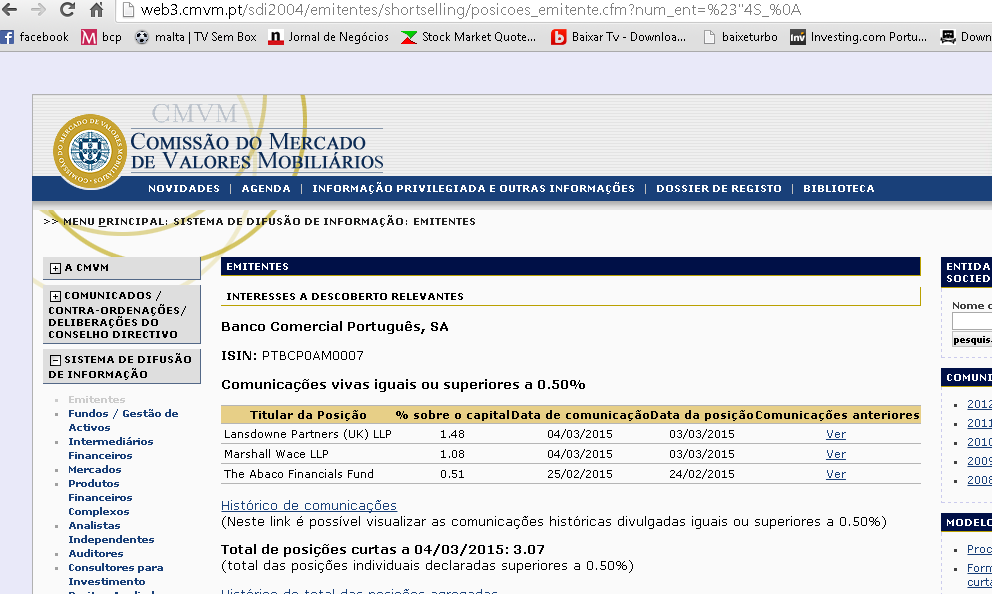Go forward with the browser forward arrow
The height and width of the screenshot is (594, 992).
point(38,9)
